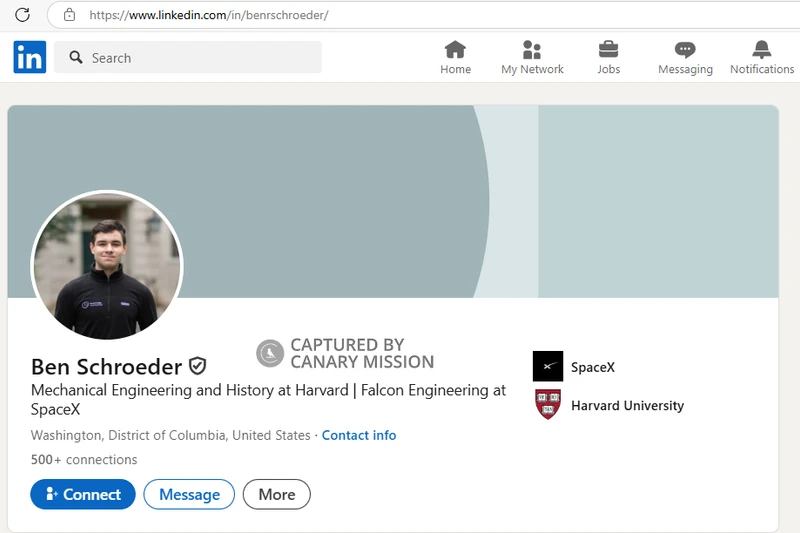
Task: Click the SpaceX company logo
Action: point(548,367)
